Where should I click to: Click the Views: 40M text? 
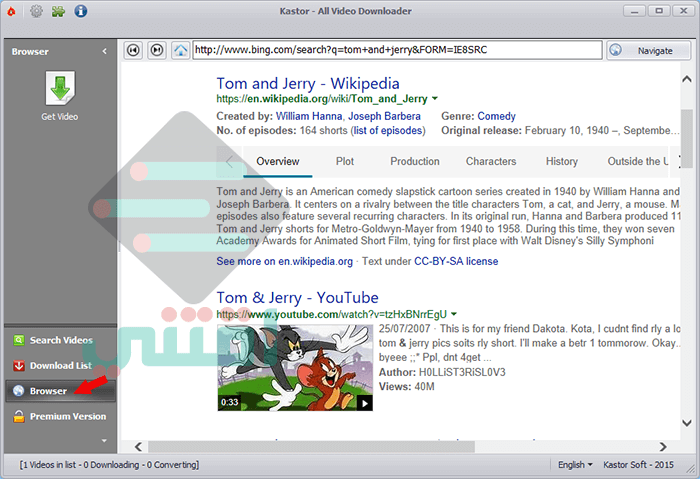[407, 387]
